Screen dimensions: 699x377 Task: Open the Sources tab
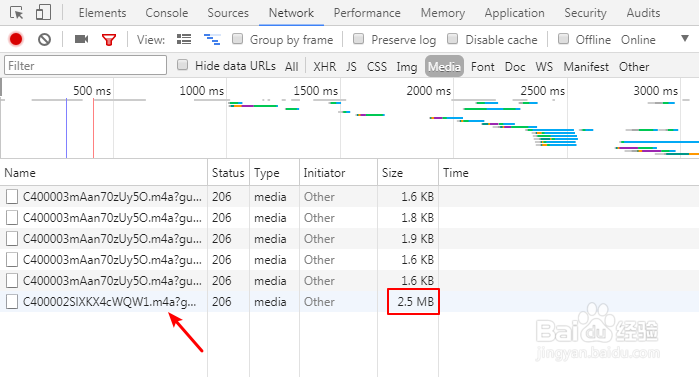tap(228, 13)
